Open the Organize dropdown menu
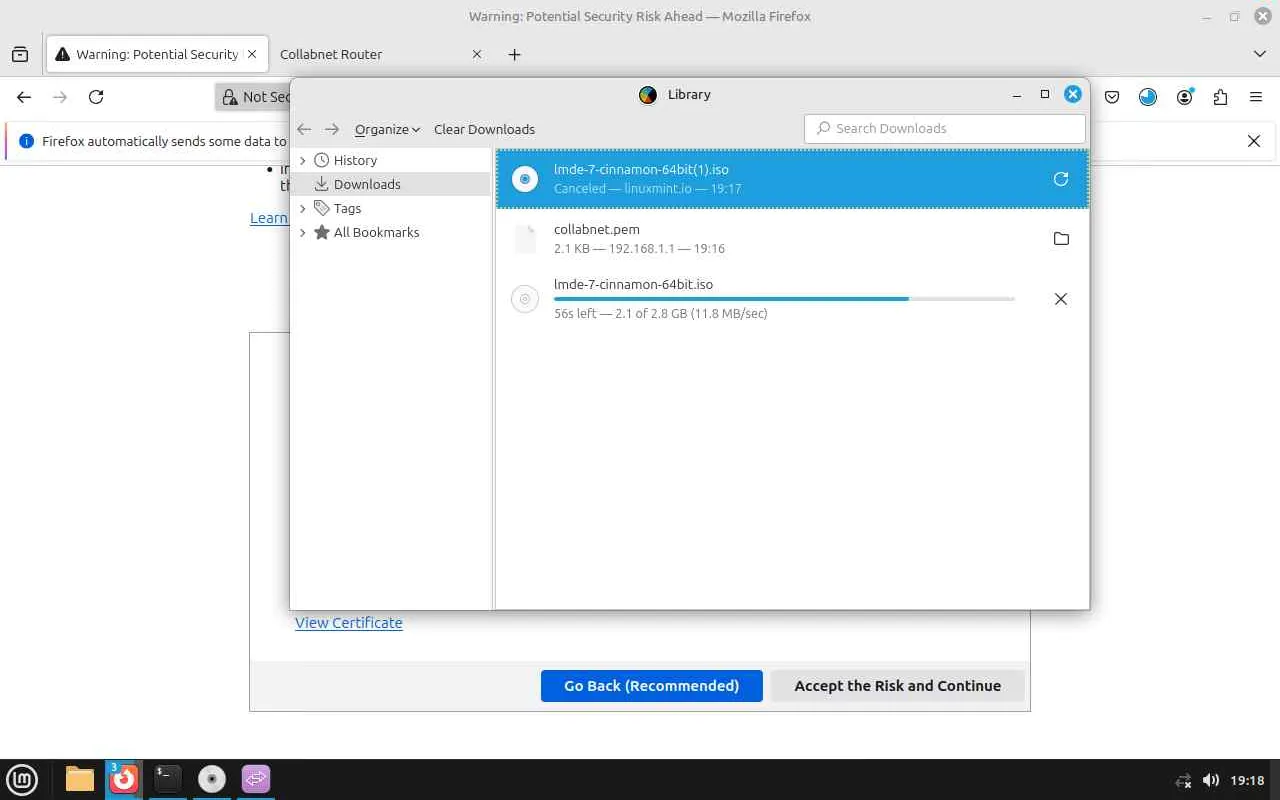1280x800 pixels. pyautogui.click(x=387, y=129)
